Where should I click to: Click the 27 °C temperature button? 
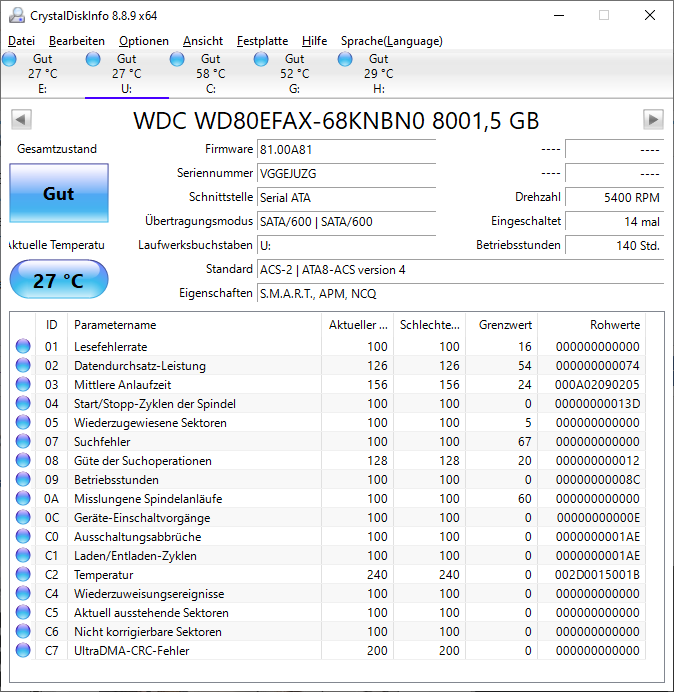[59, 280]
